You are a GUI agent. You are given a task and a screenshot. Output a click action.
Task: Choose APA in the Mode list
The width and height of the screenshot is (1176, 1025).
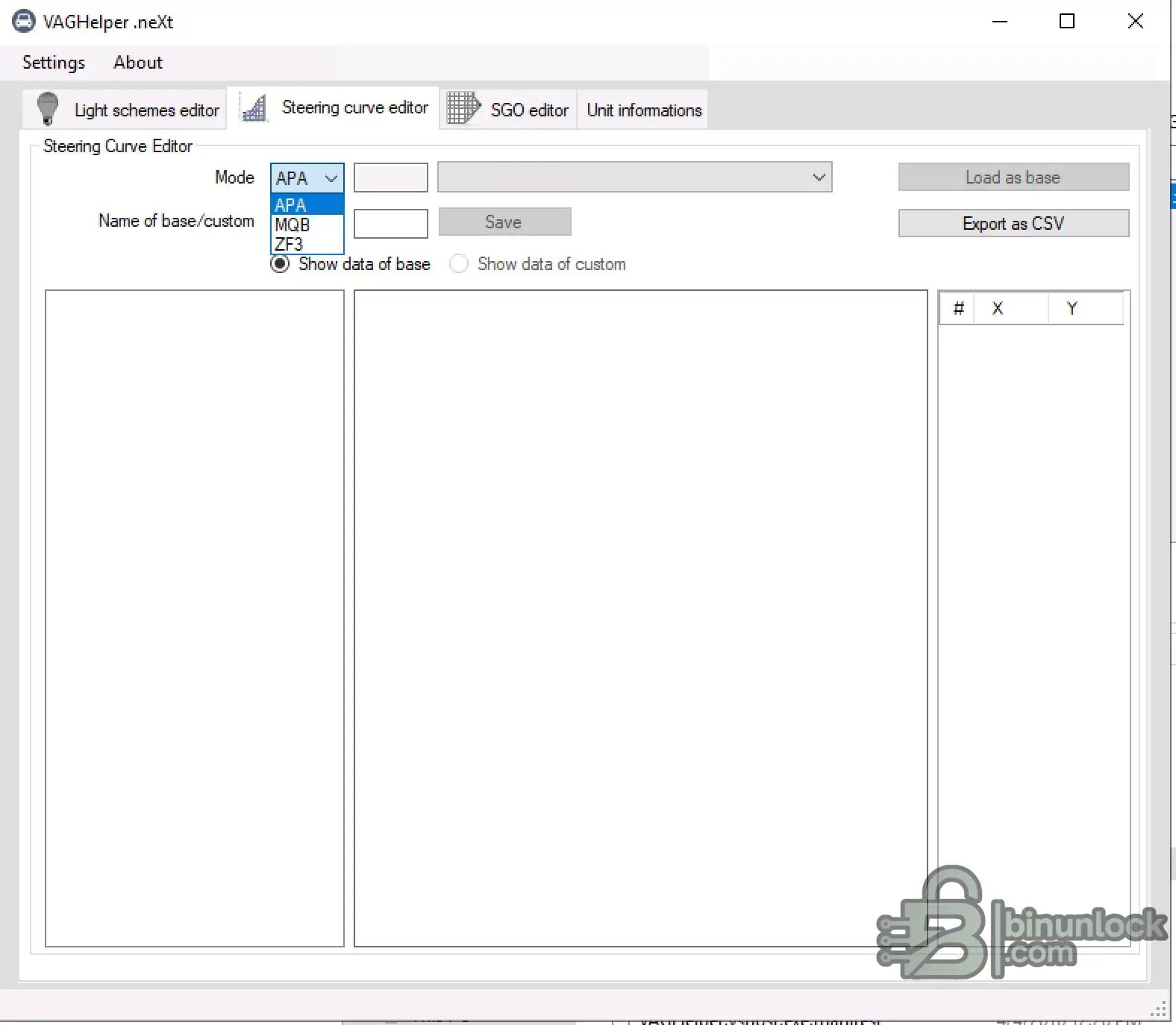coord(307,205)
